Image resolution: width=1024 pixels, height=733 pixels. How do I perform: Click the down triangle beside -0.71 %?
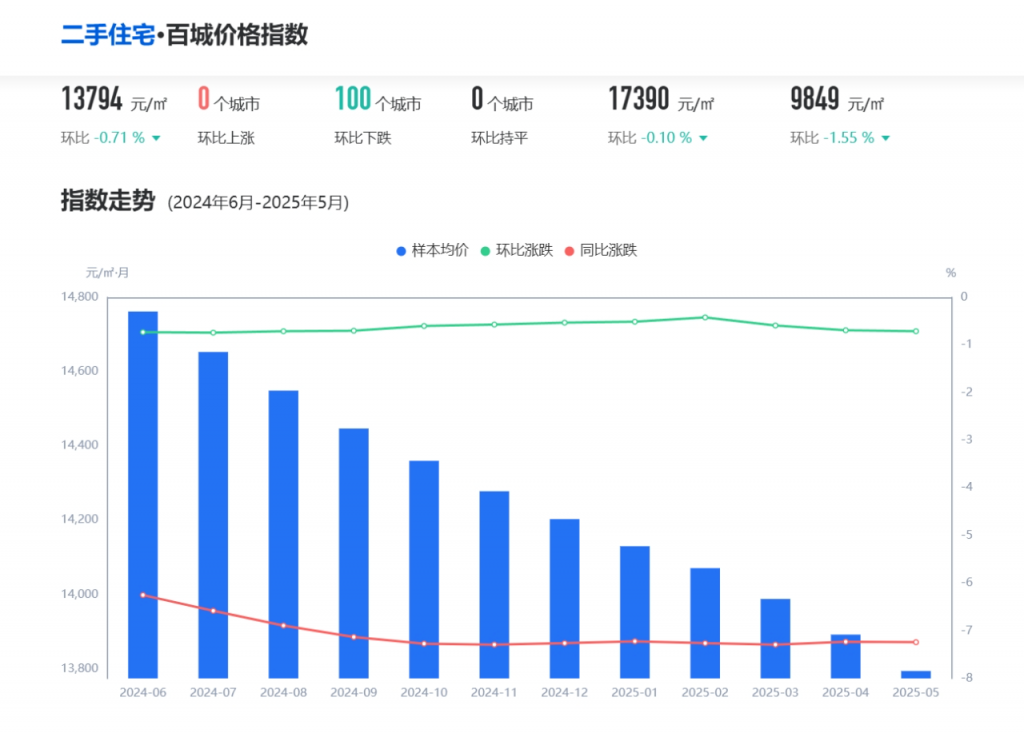(x=157, y=138)
